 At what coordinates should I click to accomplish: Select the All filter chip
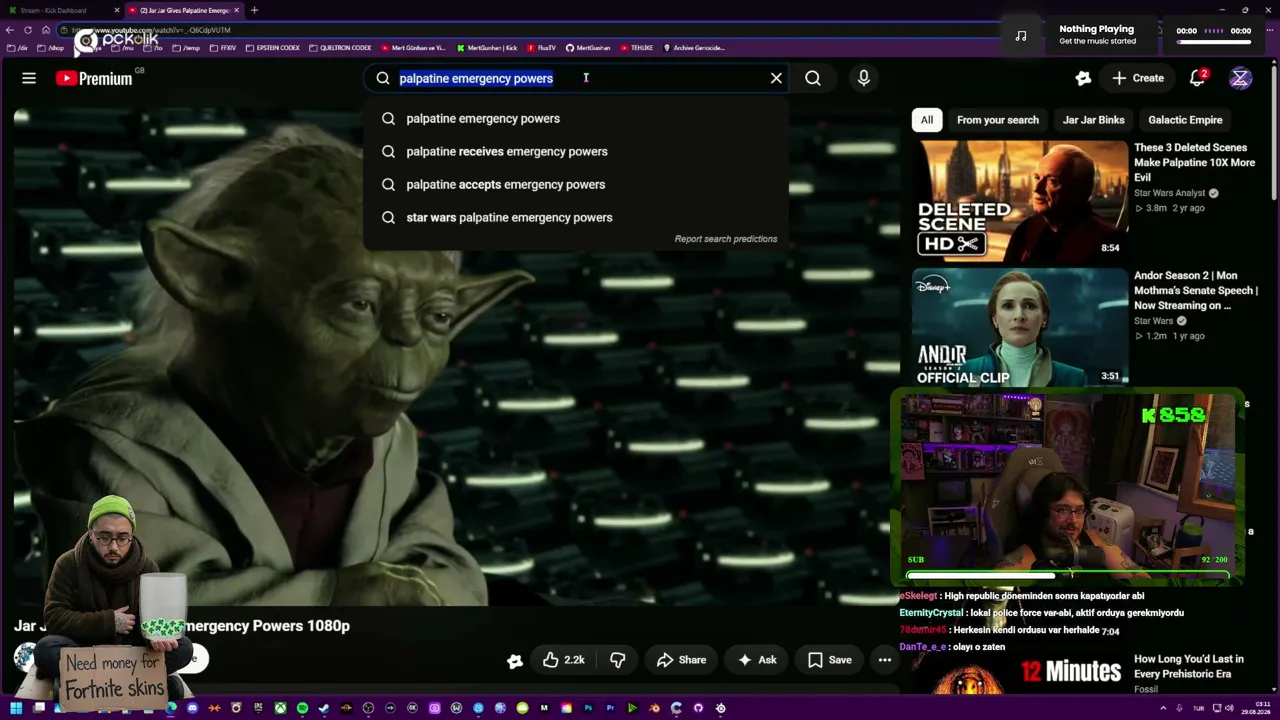(x=927, y=120)
